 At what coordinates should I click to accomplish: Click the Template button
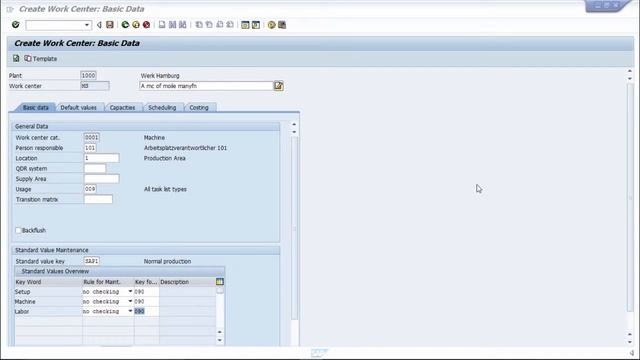[x=40, y=59]
